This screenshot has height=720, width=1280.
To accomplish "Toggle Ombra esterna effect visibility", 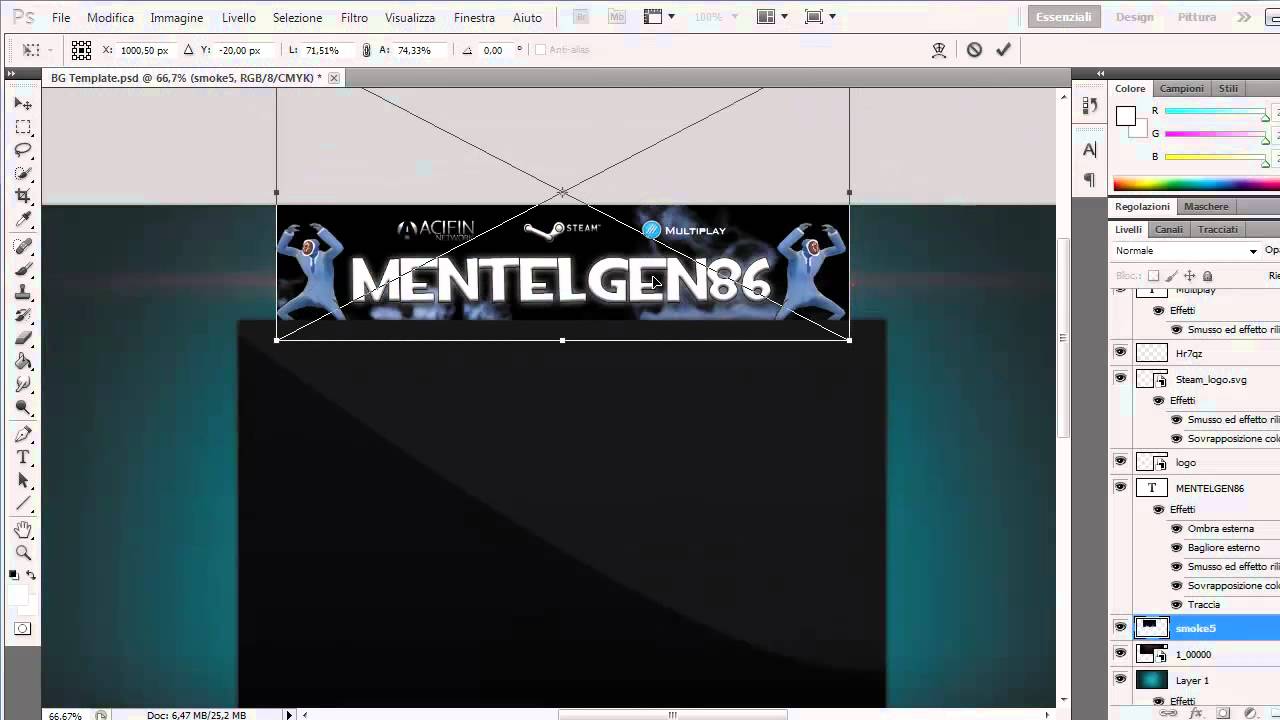I will coord(1176,529).
